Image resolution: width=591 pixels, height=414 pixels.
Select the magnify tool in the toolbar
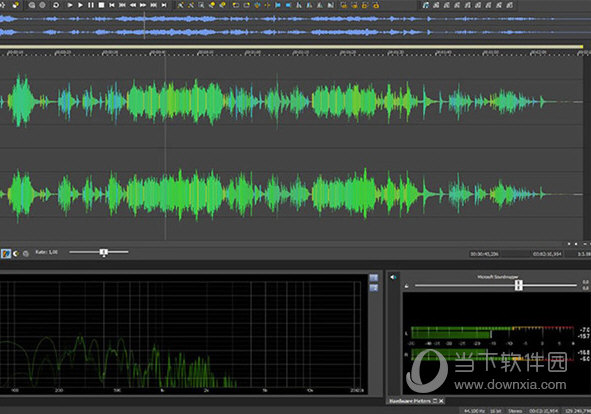(201, 5)
